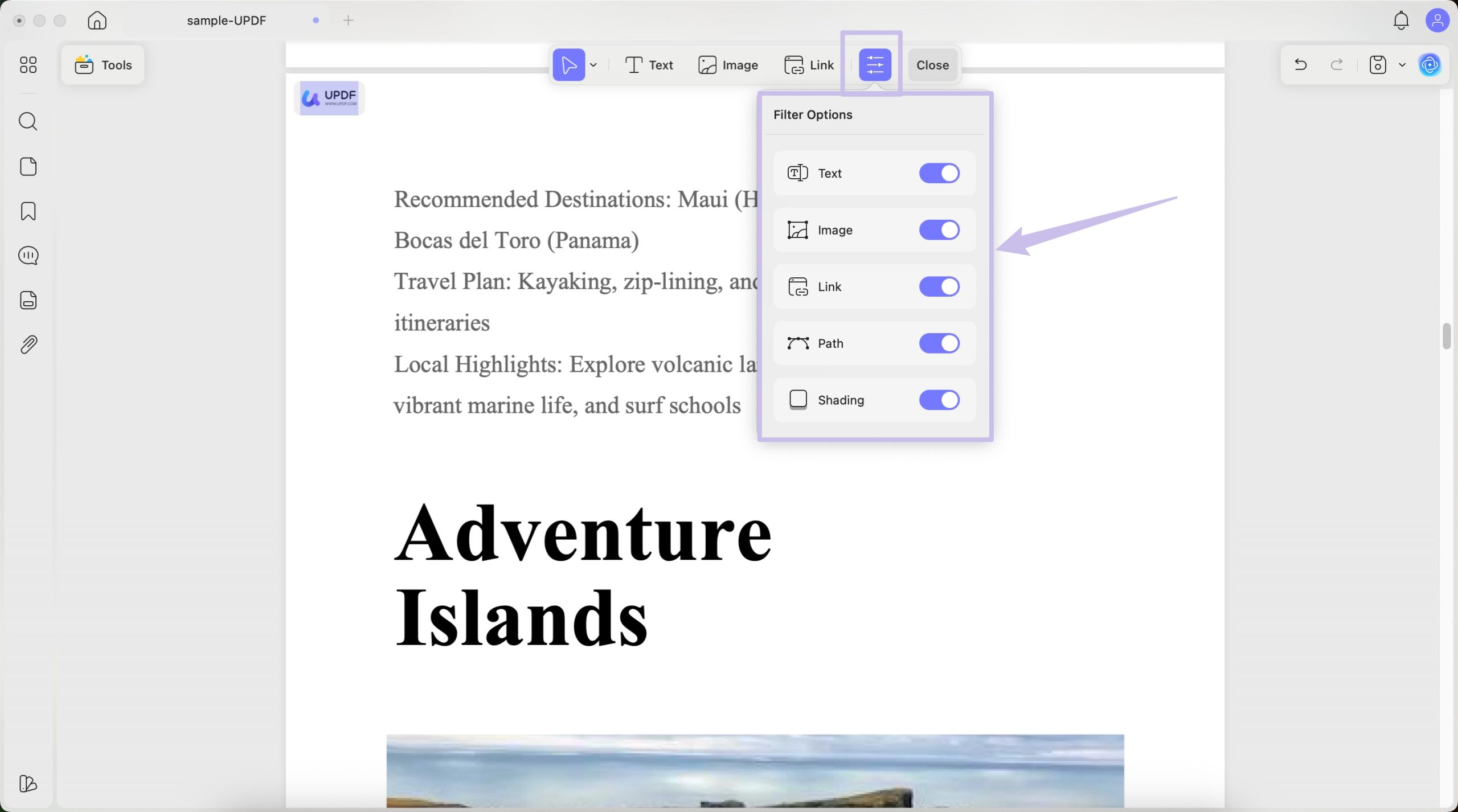Open the Attachments panel
The image size is (1458, 812).
click(28, 344)
